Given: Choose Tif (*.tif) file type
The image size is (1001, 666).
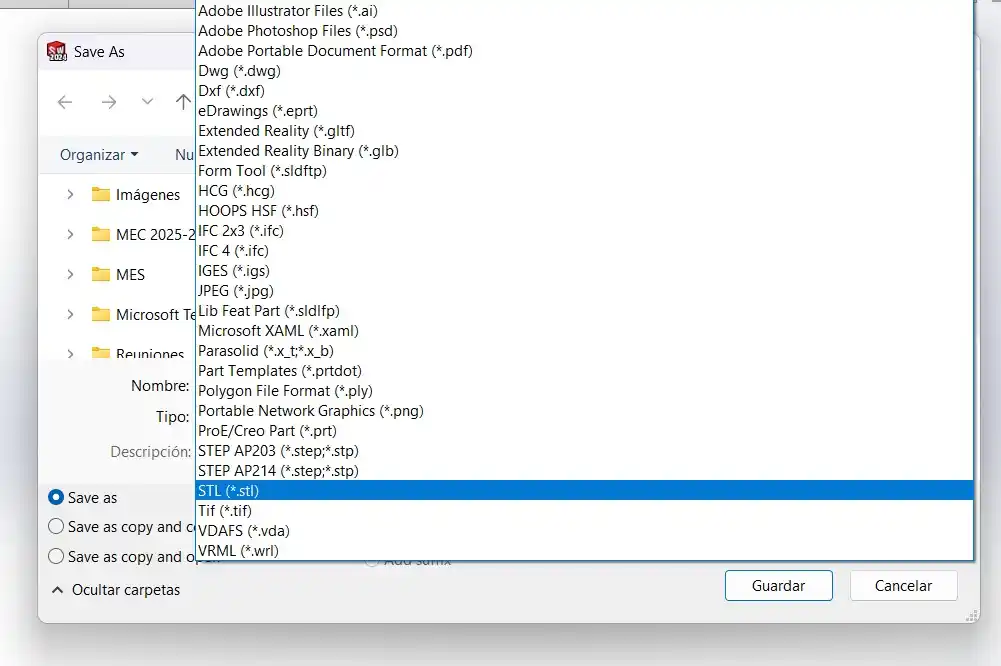Looking at the screenshot, I should pos(584,511).
